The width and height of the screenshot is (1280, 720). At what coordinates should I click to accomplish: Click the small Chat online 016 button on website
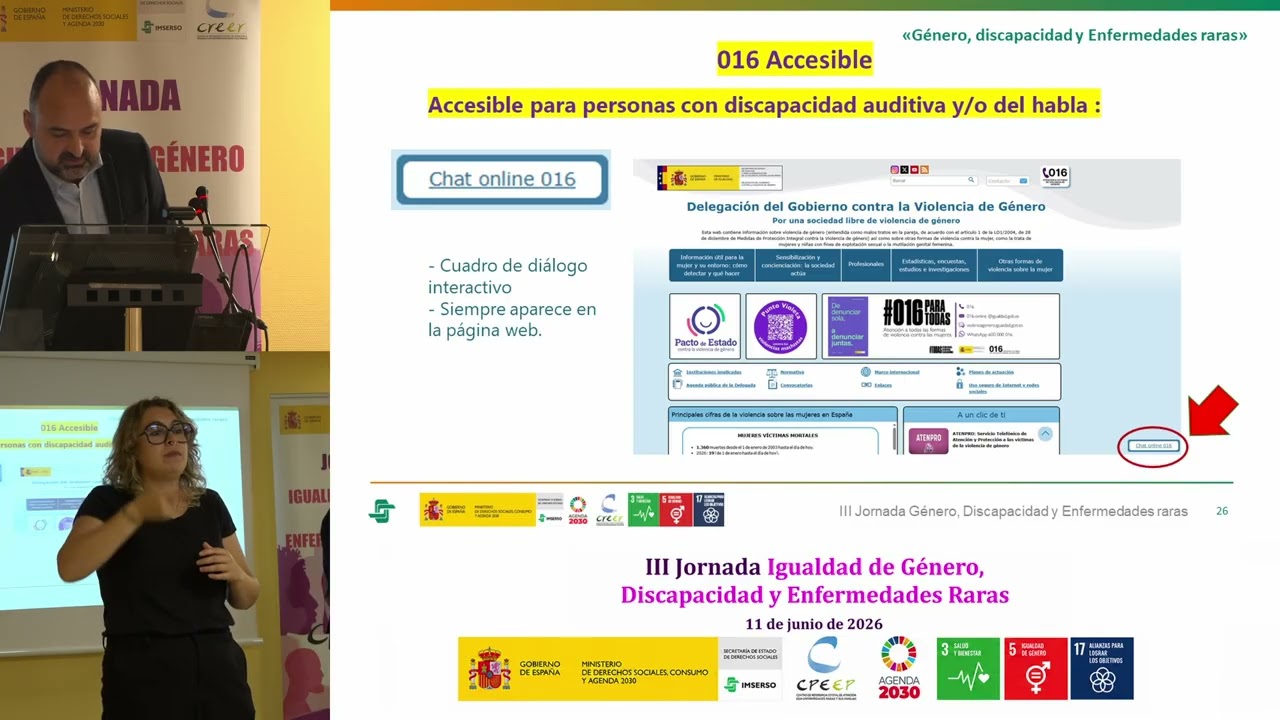[x=1152, y=445]
